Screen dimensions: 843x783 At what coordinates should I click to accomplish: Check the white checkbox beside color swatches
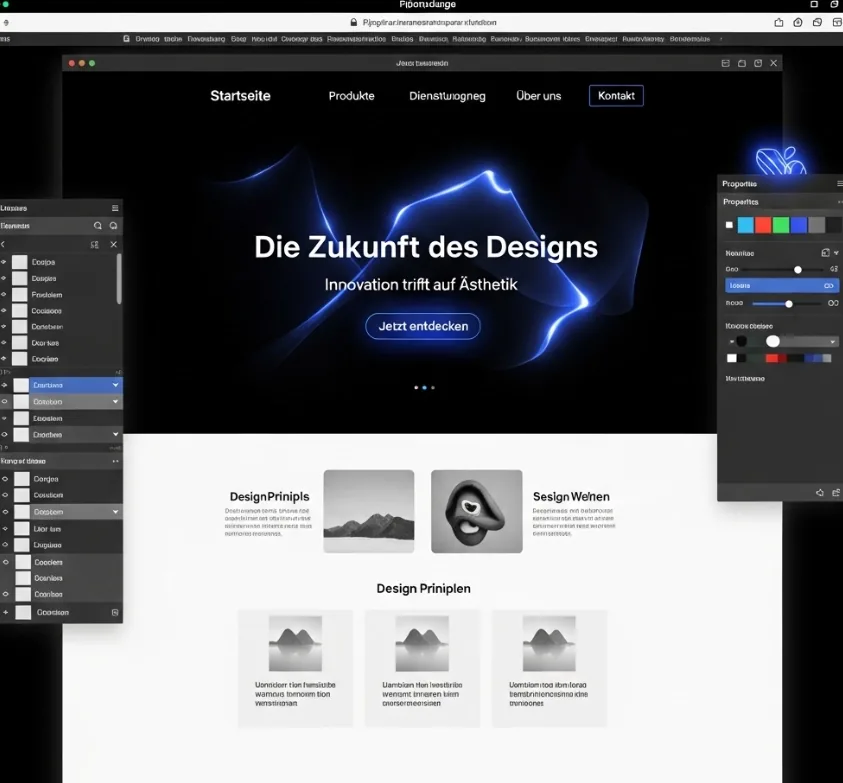coord(729,225)
